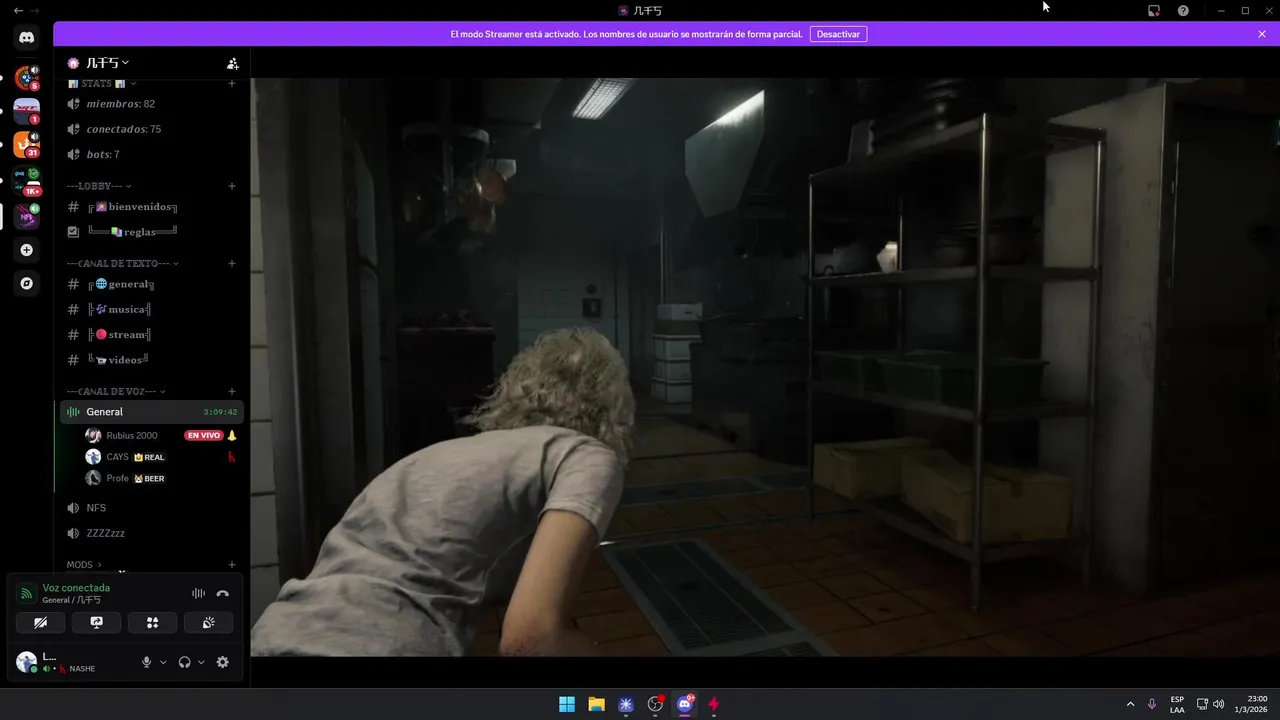Open the Discover servers compass icon

(x=27, y=283)
